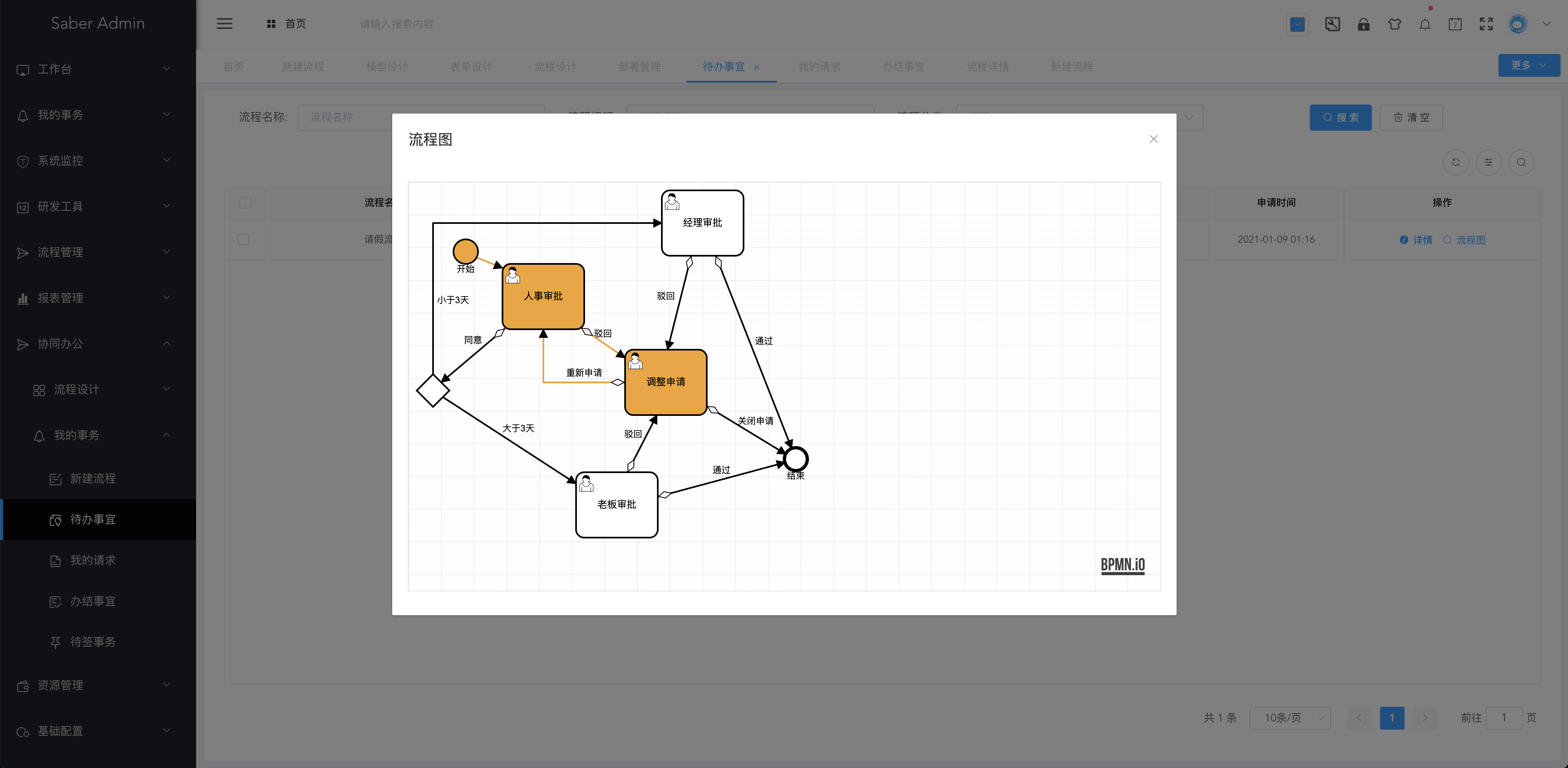Viewport: 1568px width, 768px height.
Task: Open the theme shirt icon
Action: [1394, 25]
